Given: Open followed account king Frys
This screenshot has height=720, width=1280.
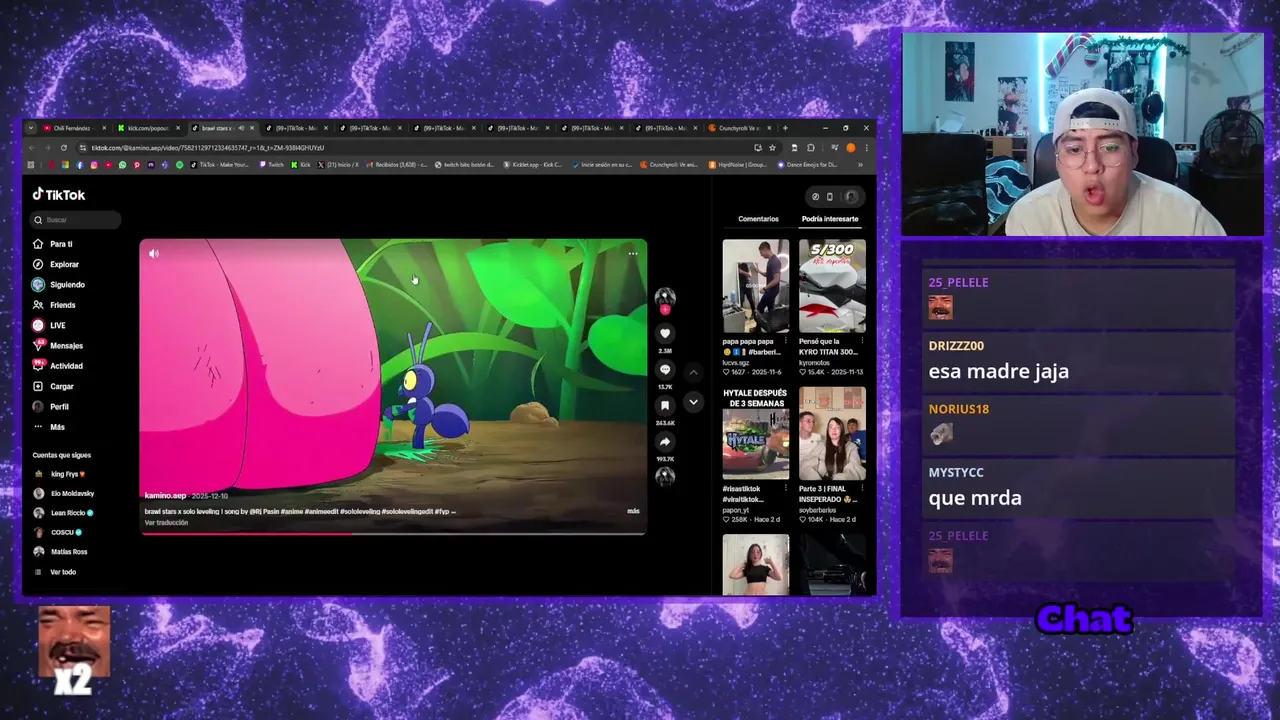Looking at the screenshot, I should coord(61,474).
